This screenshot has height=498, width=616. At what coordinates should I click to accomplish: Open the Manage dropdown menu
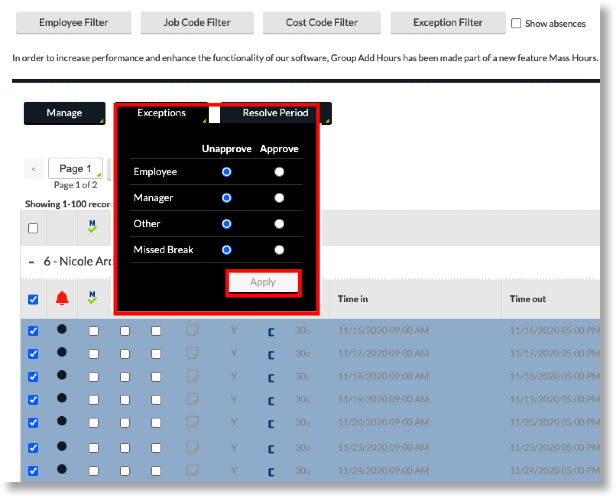[x=64, y=113]
